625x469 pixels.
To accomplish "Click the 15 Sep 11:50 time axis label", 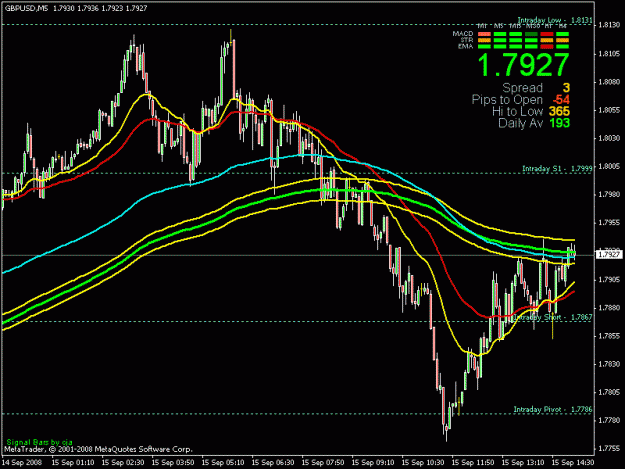I will coord(473,463).
